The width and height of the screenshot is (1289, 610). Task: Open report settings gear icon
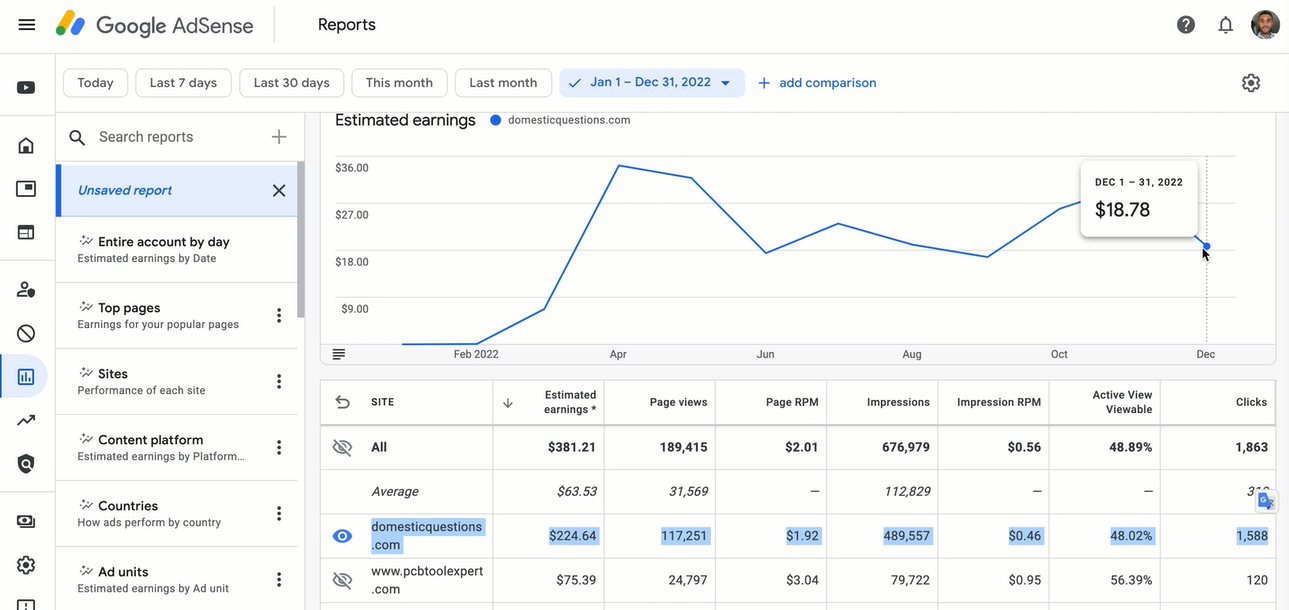point(1251,83)
